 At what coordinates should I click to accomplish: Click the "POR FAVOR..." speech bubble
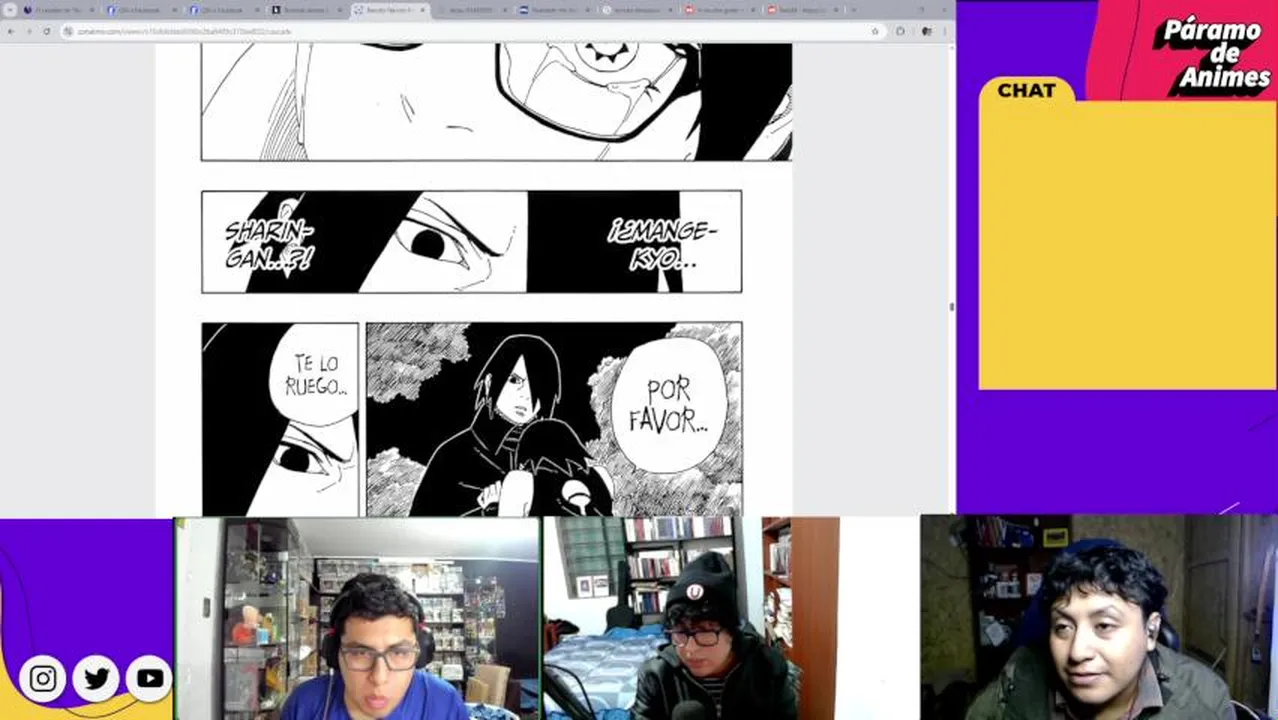point(668,405)
